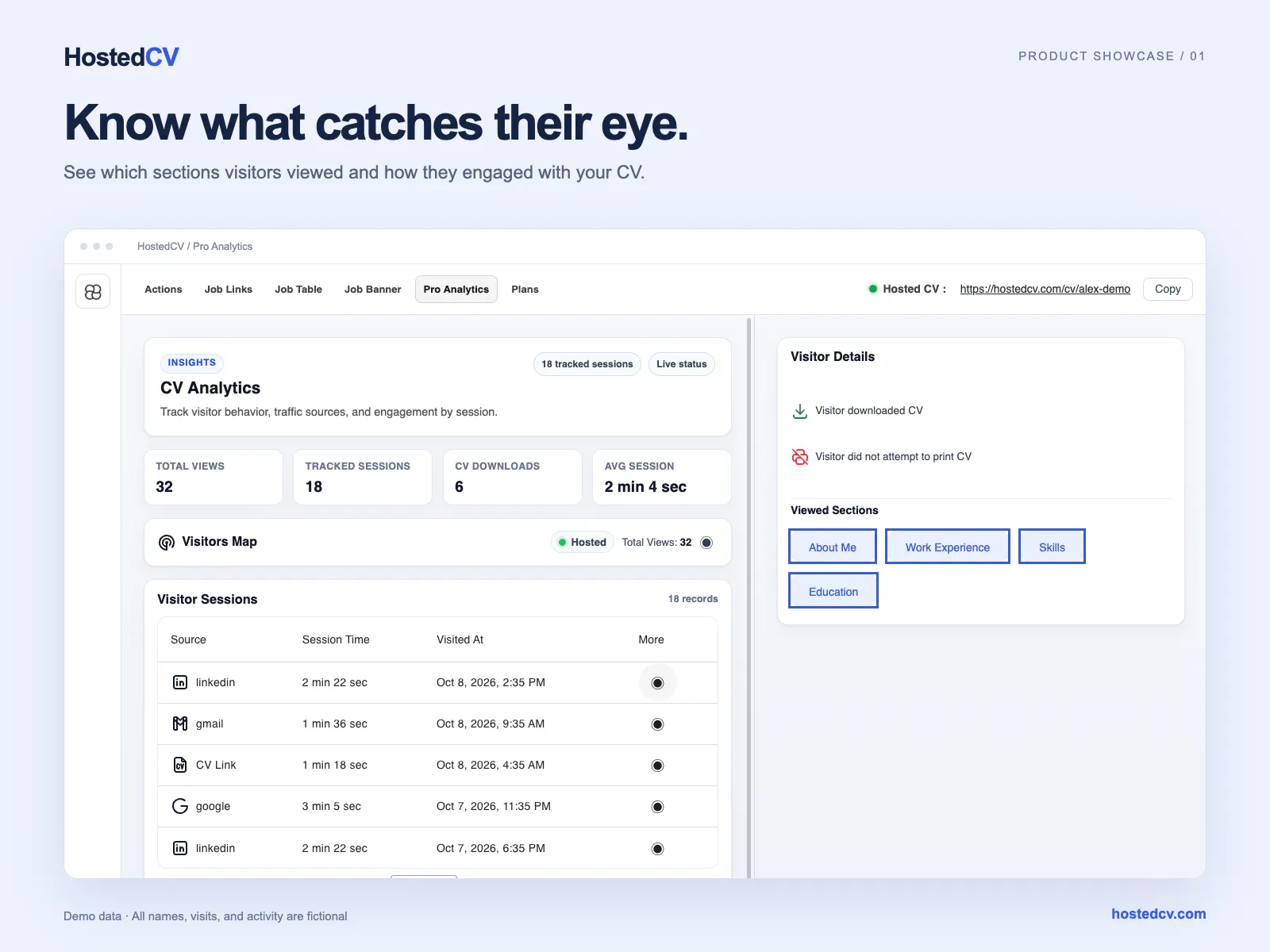Click the Tracked Sessions stat card
This screenshot has width=1270, height=952.
(363, 477)
